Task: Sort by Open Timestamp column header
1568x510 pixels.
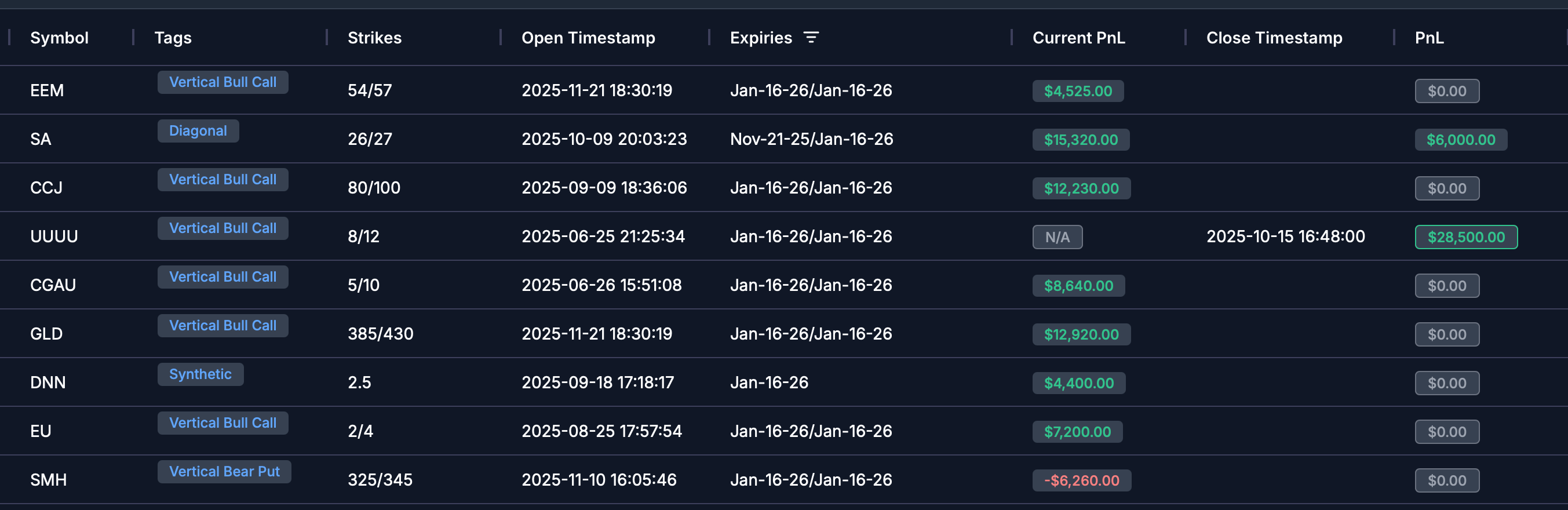Action: click(588, 38)
